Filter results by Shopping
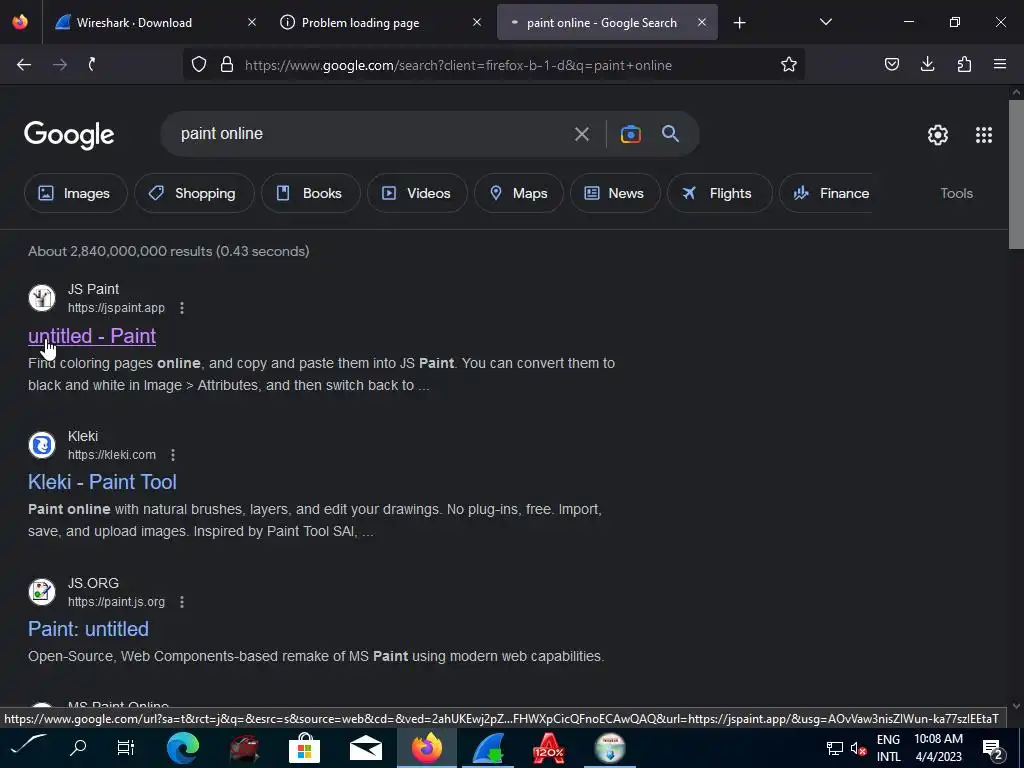 coord(194,193)
